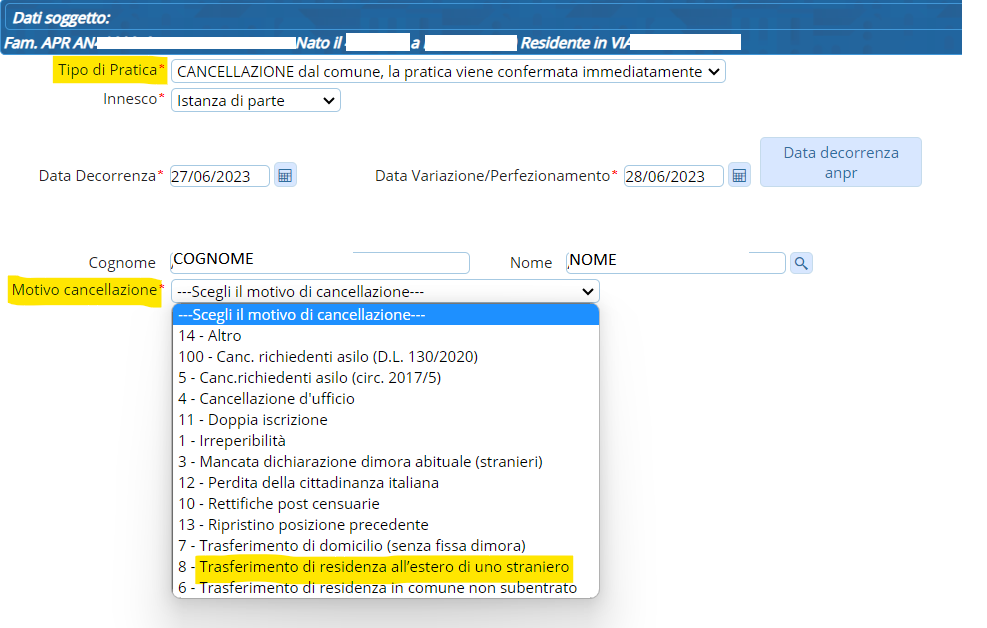Open the Innesco dropdown
This screenshot has width=987, height=628.
pyautogui.click(x=256, y=100)
